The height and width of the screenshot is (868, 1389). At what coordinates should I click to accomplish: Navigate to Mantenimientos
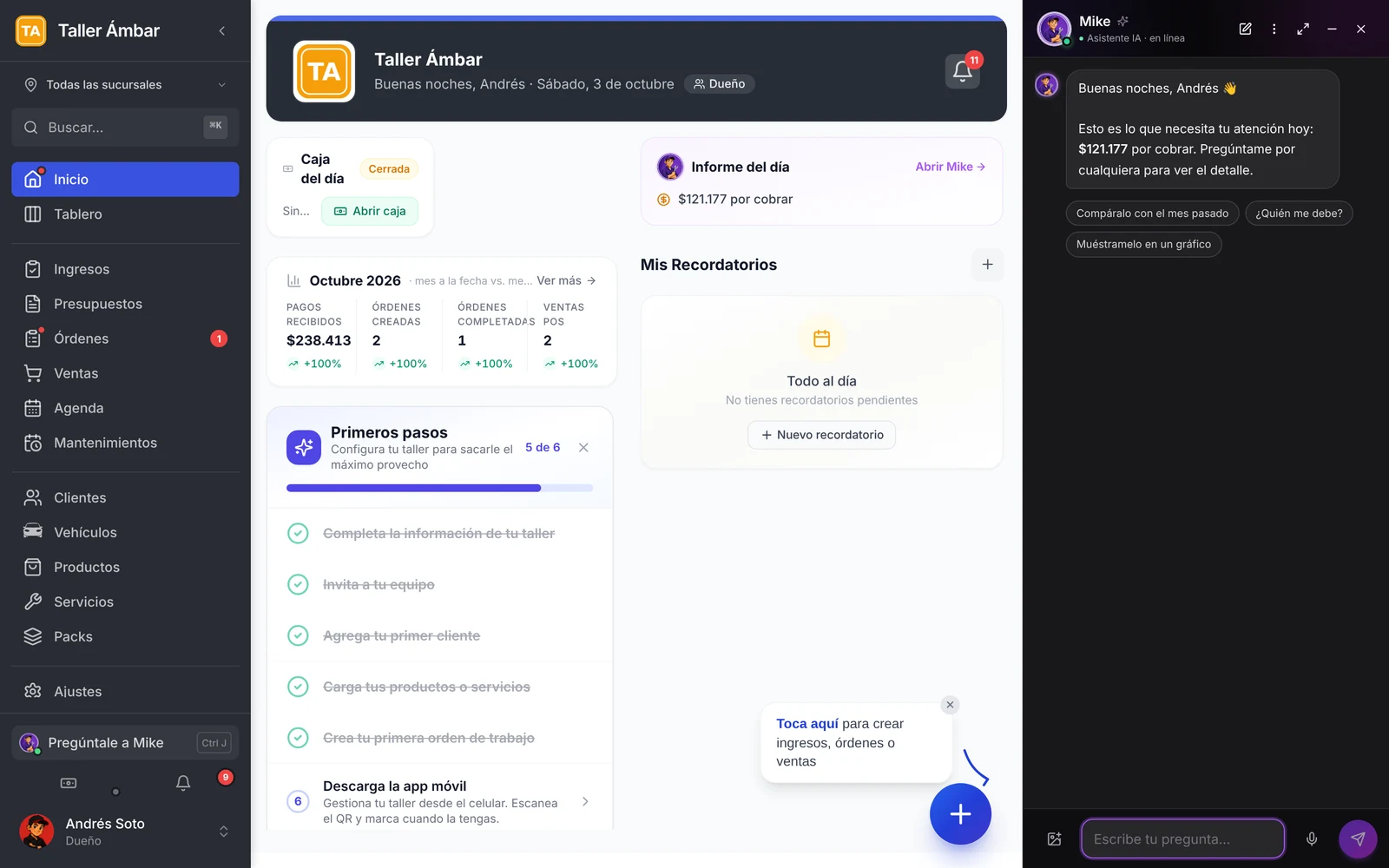click(125, 443)
